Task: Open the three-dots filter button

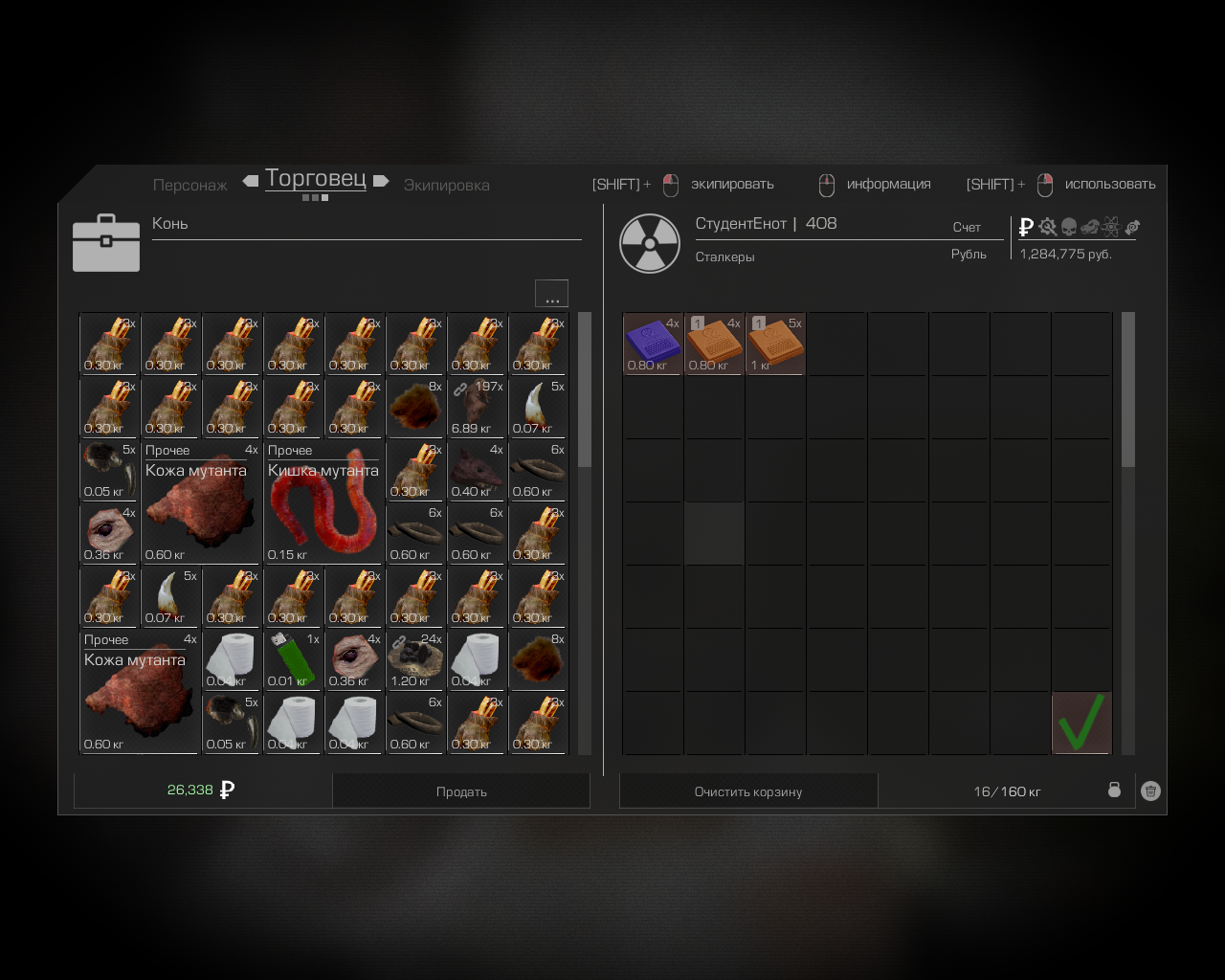Action: [x=551, y=294]
